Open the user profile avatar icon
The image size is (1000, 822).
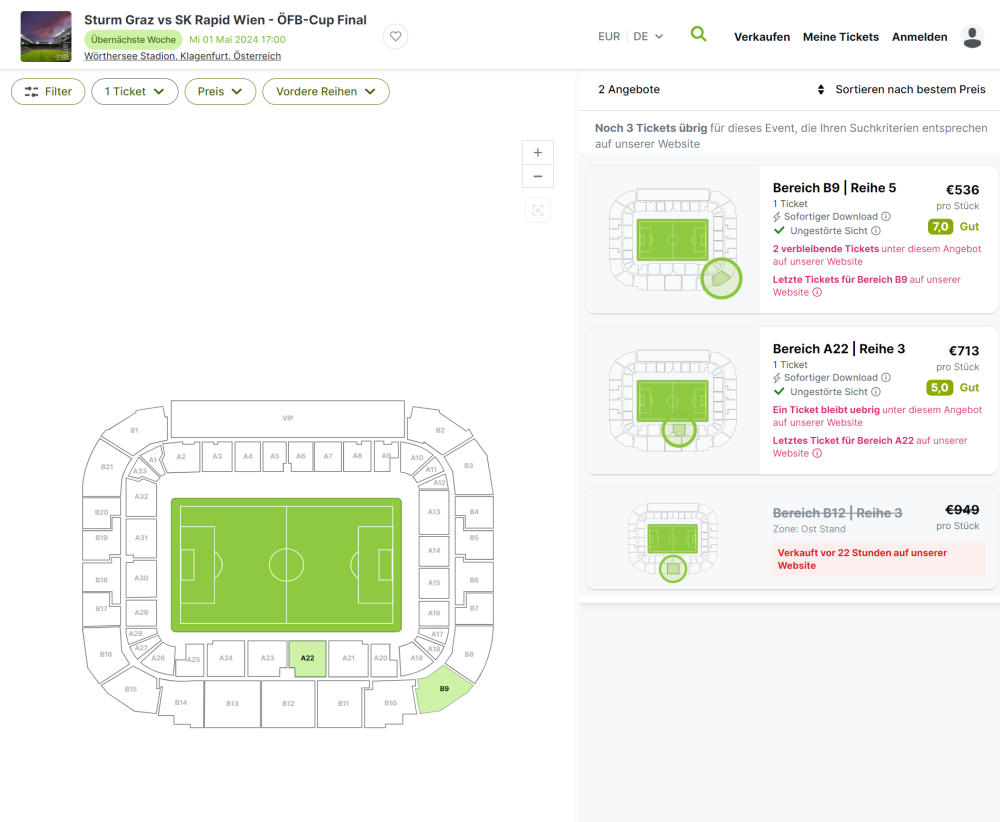coord(972,37)
